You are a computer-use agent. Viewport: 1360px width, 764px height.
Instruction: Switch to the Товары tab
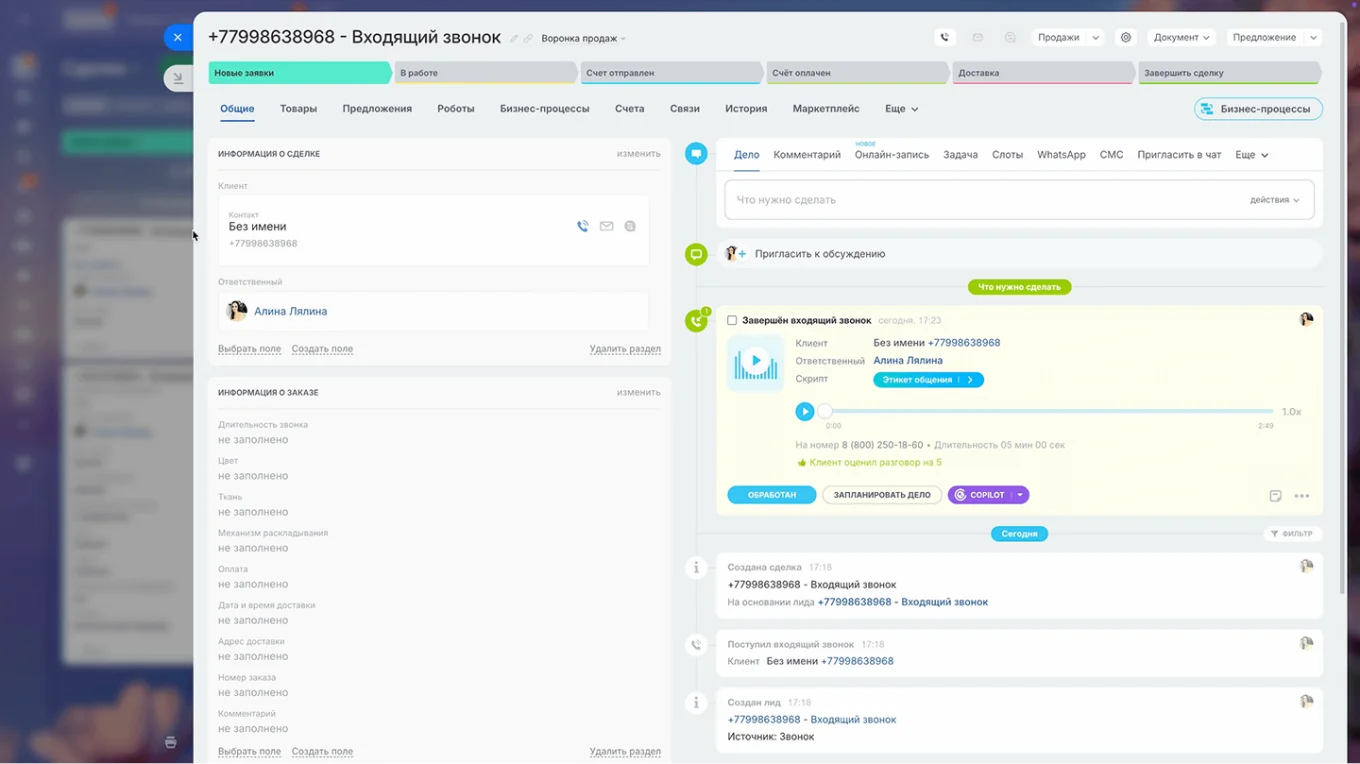pyautogui.click(x=298, y=108)
